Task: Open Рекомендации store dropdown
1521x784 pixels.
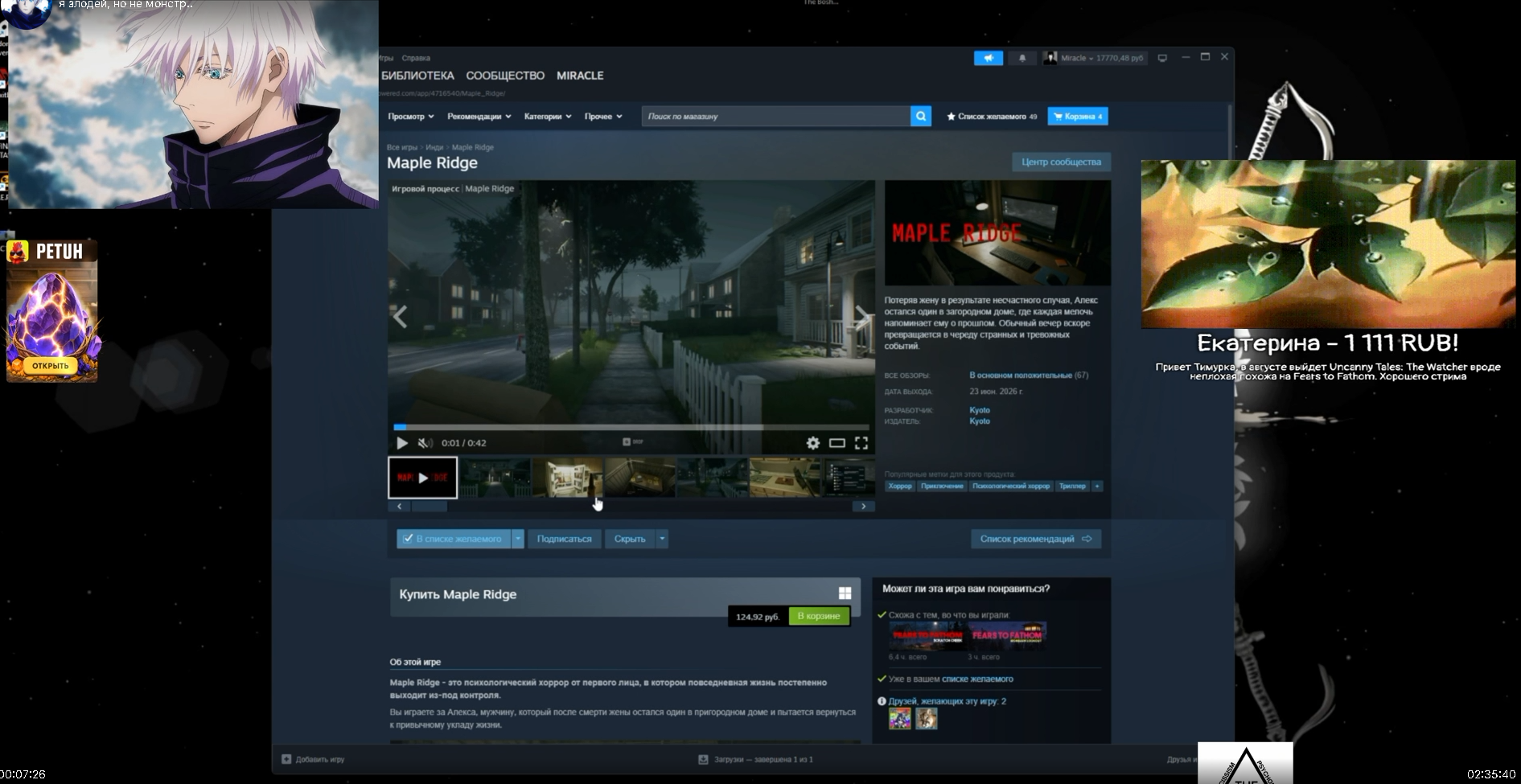Action: click(479, 117)
